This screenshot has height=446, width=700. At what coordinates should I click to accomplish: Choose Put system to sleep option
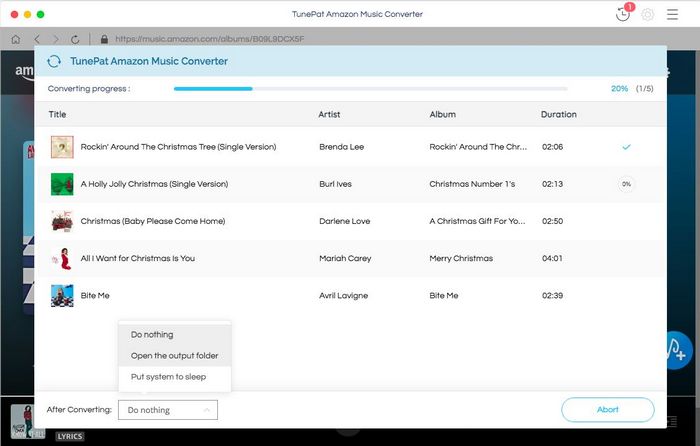pyautogui.click(x=175, y=377)
